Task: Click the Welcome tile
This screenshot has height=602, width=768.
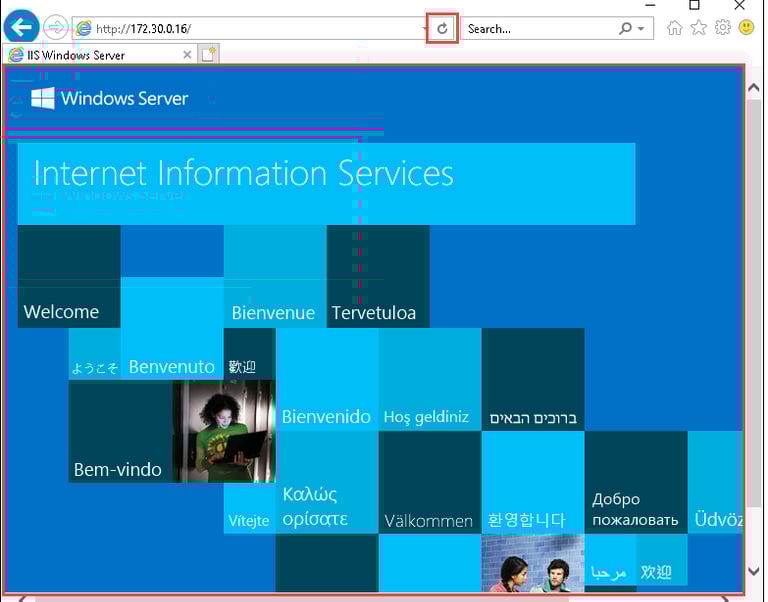Action: point(69,276)
